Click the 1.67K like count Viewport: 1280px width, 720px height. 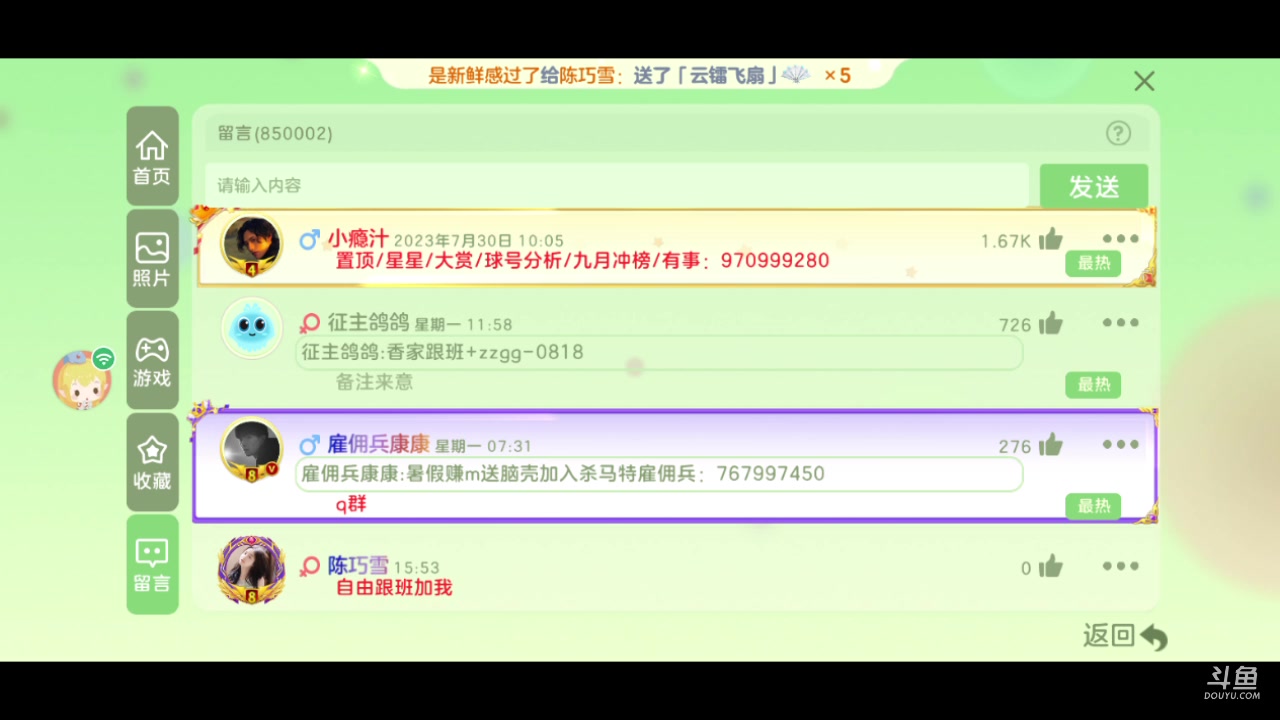[1005, 241]
